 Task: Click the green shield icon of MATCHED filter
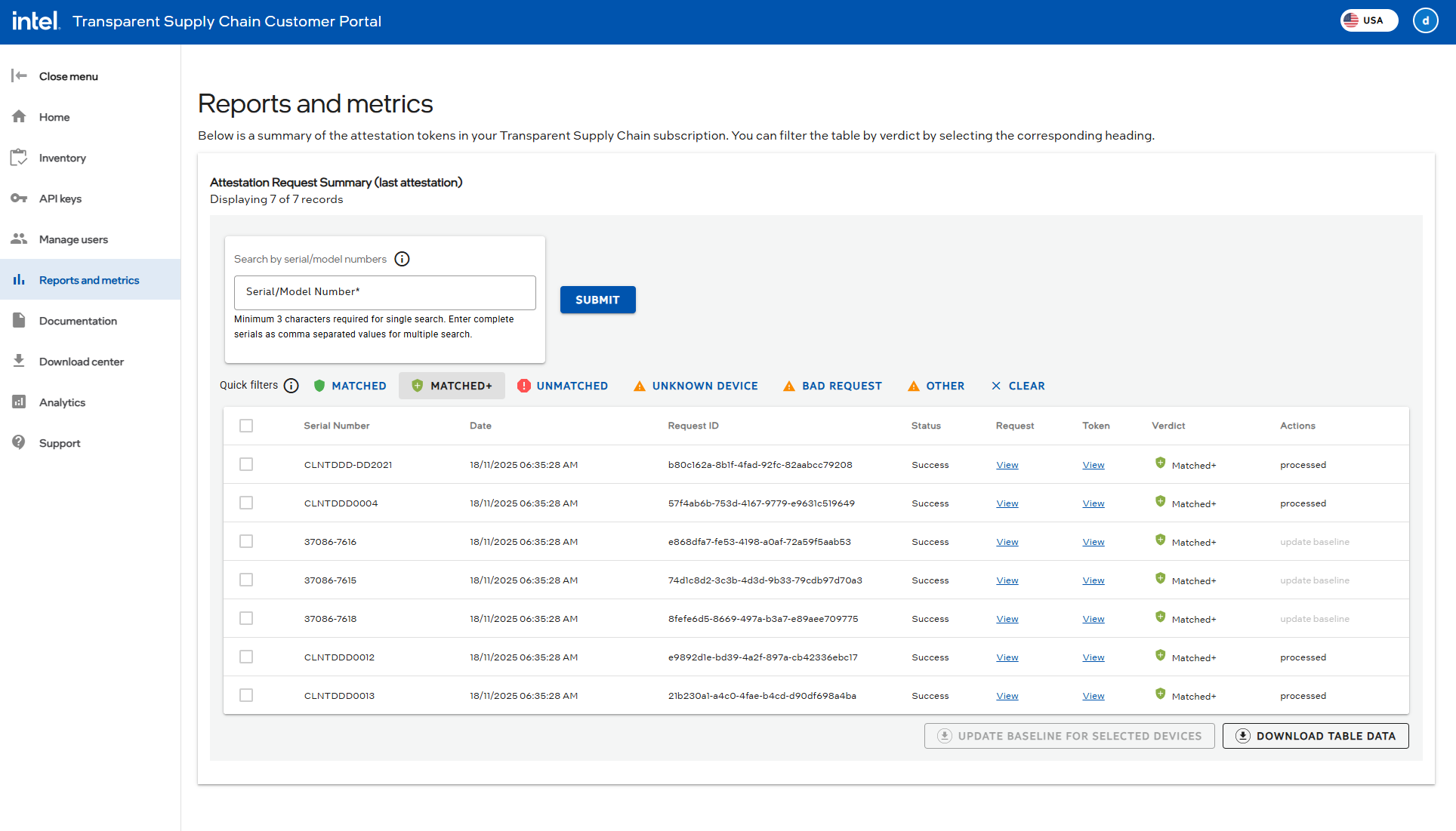(319, 386)
